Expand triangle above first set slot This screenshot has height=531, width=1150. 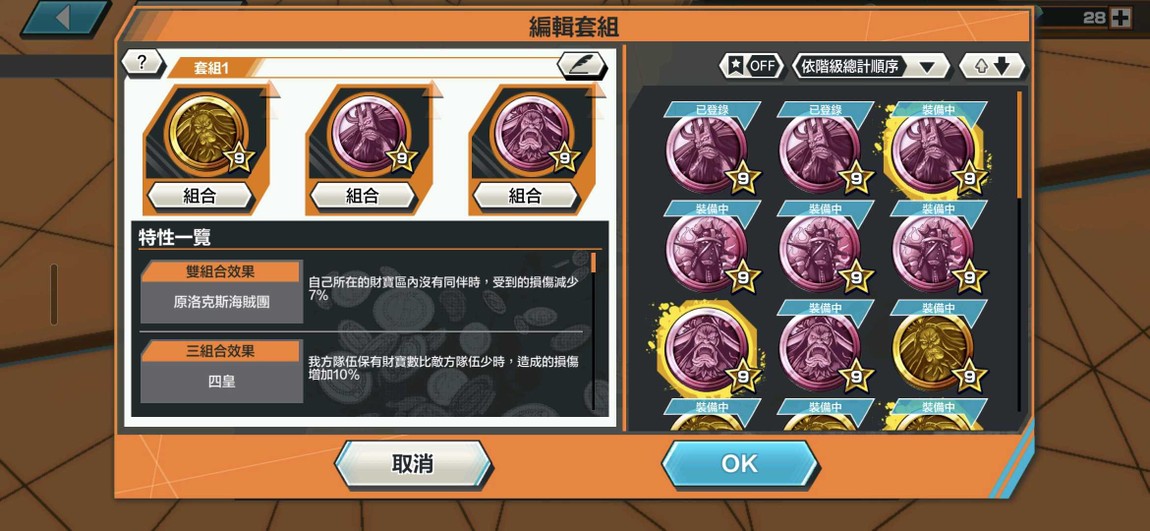[270, 89]
